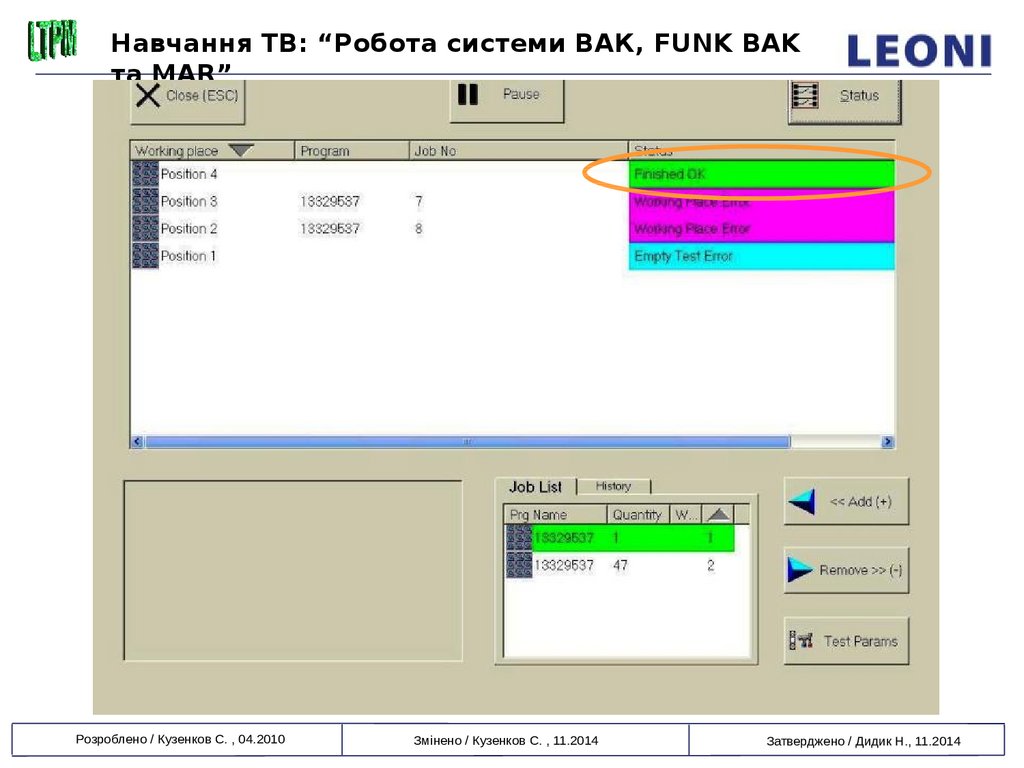Click the Status column header
Viewport: 1024px width, 768px height.
point(760,151)
